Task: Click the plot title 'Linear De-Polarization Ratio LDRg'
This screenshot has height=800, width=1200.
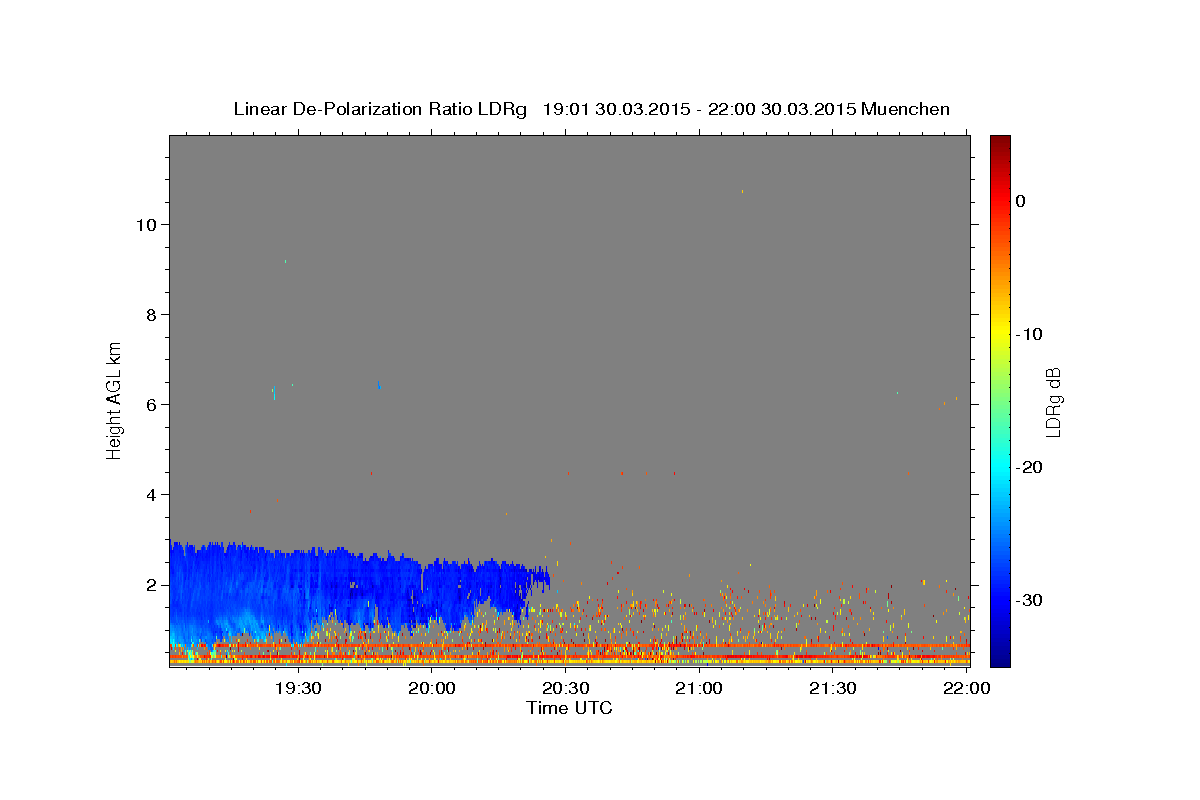Action: [x=380, y=109]
